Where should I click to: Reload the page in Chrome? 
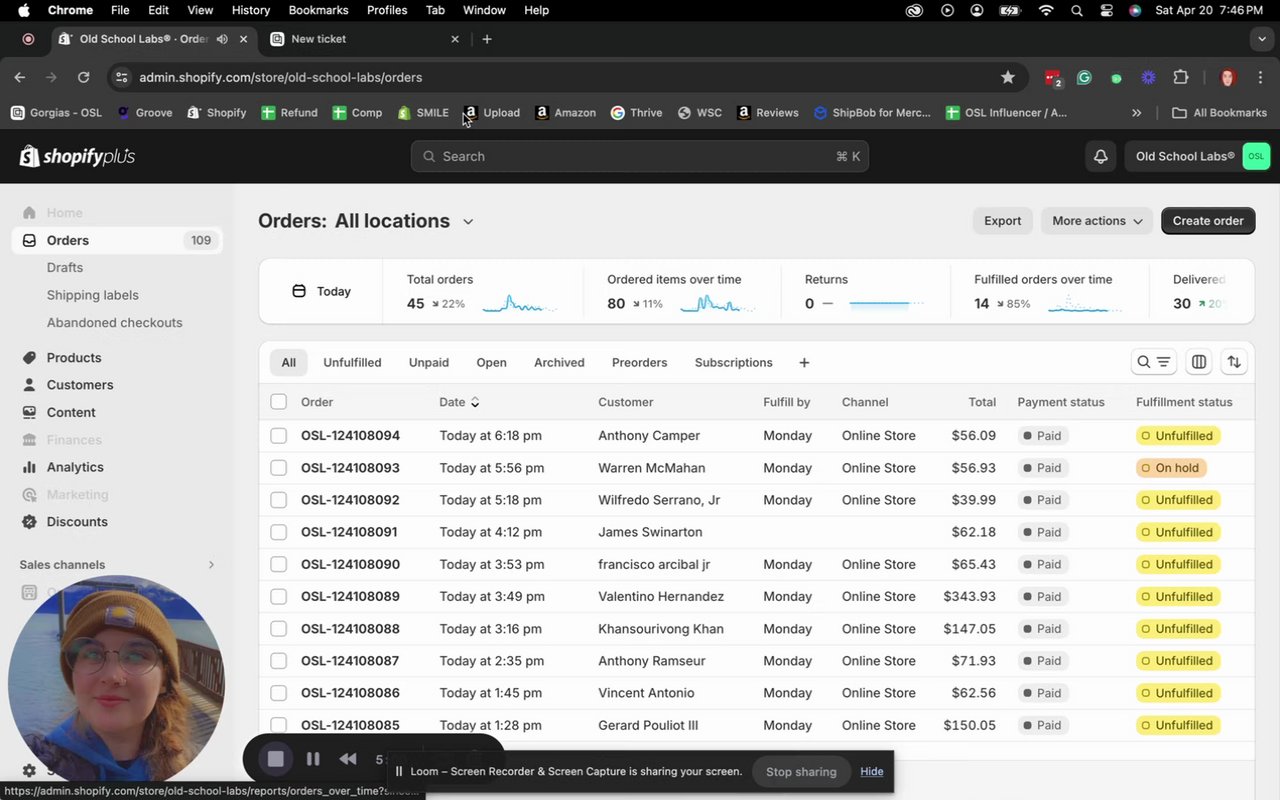[x=84, y=77]
